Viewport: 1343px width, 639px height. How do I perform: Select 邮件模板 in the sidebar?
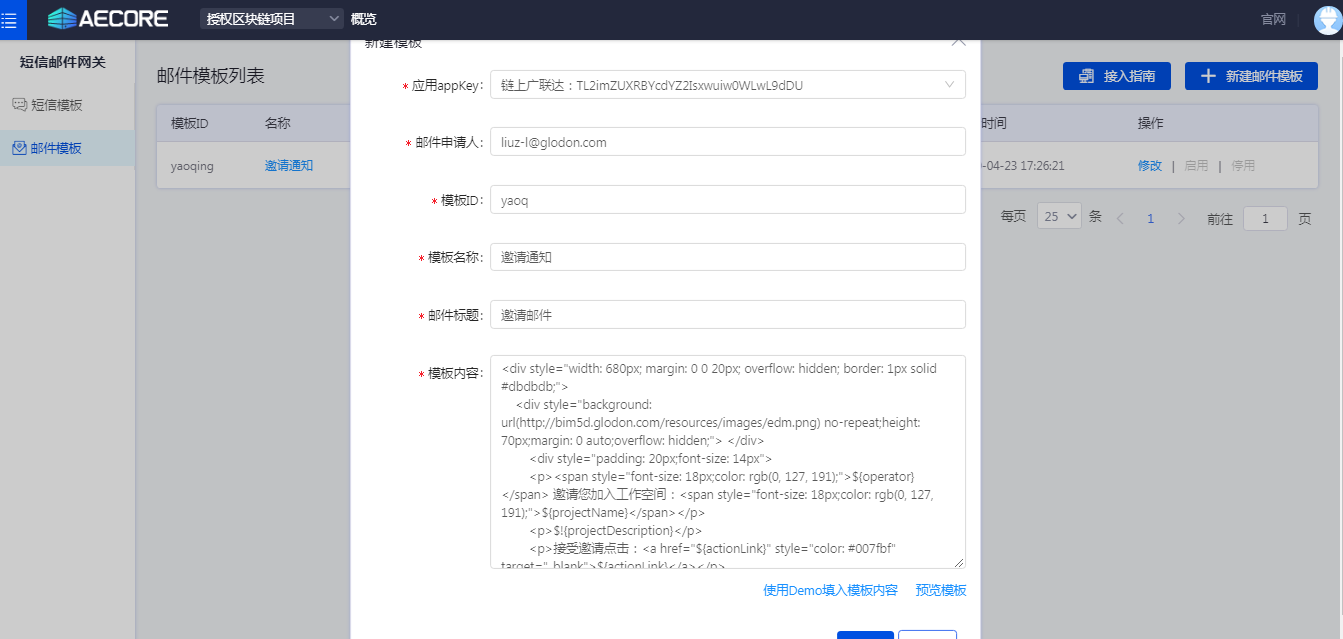pyautogui.click(x=56, y=148)
